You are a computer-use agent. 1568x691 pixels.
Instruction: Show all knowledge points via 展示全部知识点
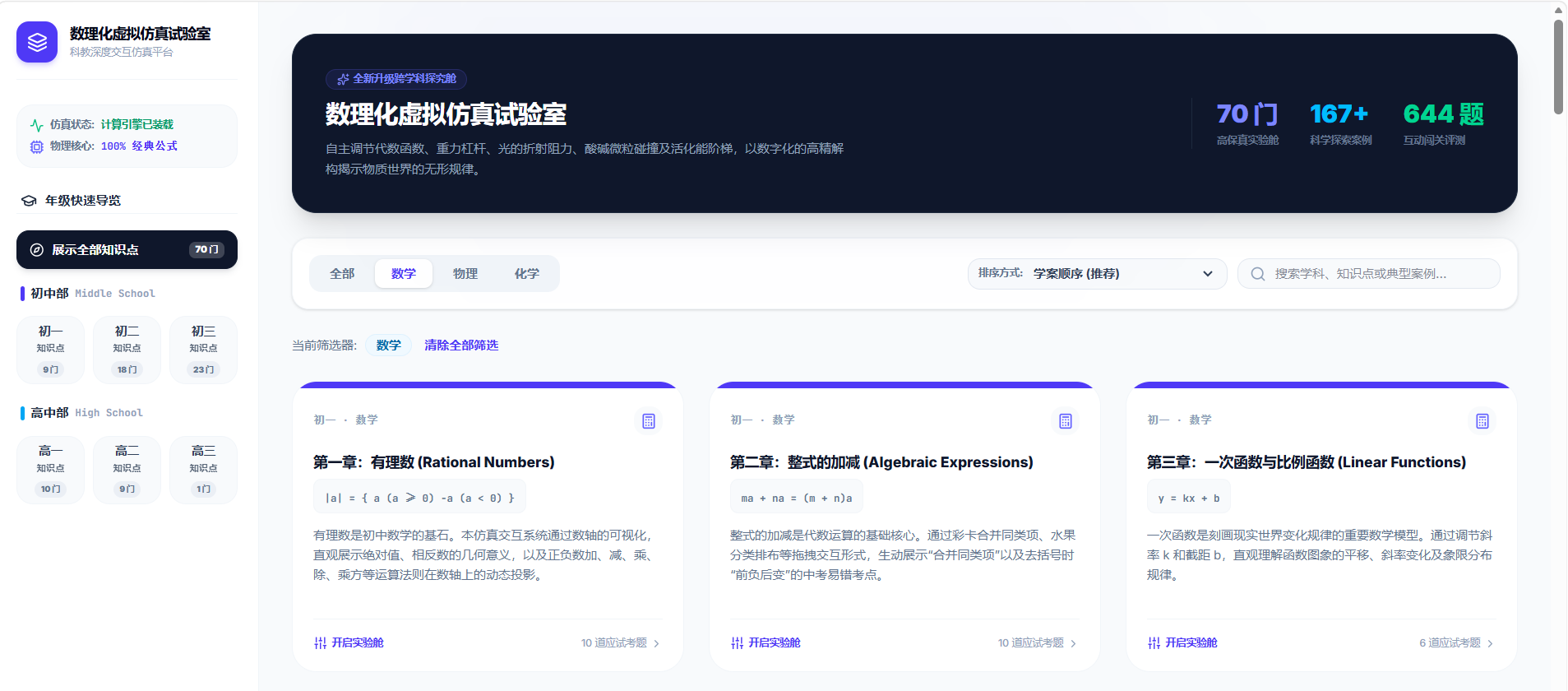tap(127, 250)
